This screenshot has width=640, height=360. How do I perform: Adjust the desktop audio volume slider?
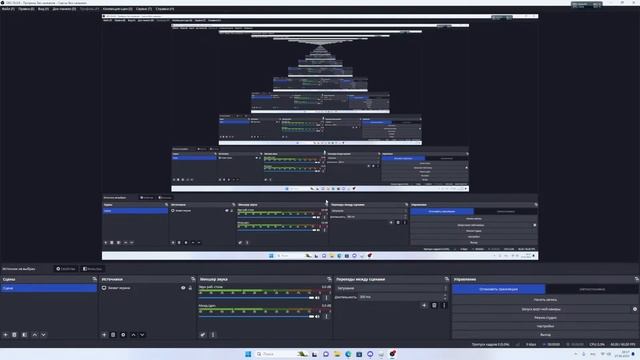coord(256,298)
